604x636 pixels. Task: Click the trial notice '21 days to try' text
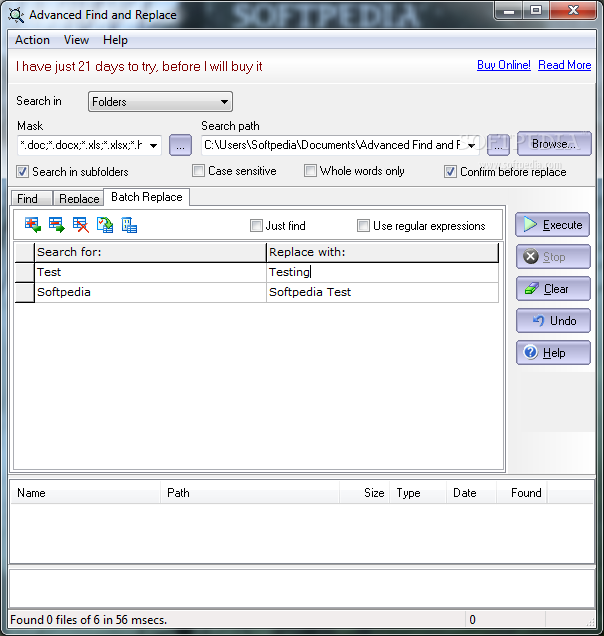139,66
